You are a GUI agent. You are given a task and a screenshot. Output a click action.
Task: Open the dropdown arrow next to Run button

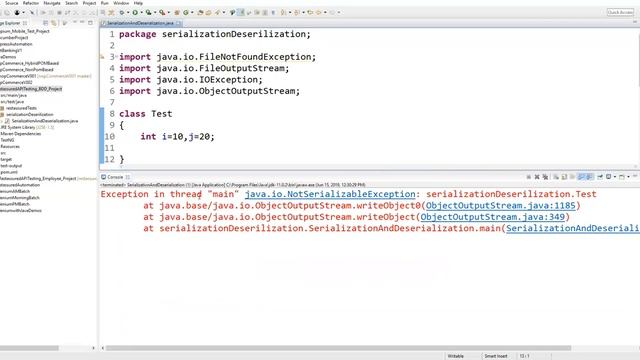pyautogui.click(x=142, y=13)
